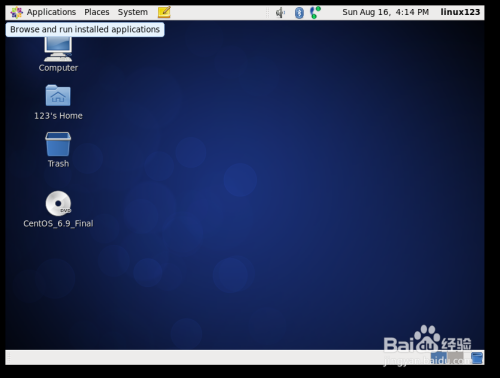
Task: Expand the clock showing Sun Aug 16
Action: 385,12
